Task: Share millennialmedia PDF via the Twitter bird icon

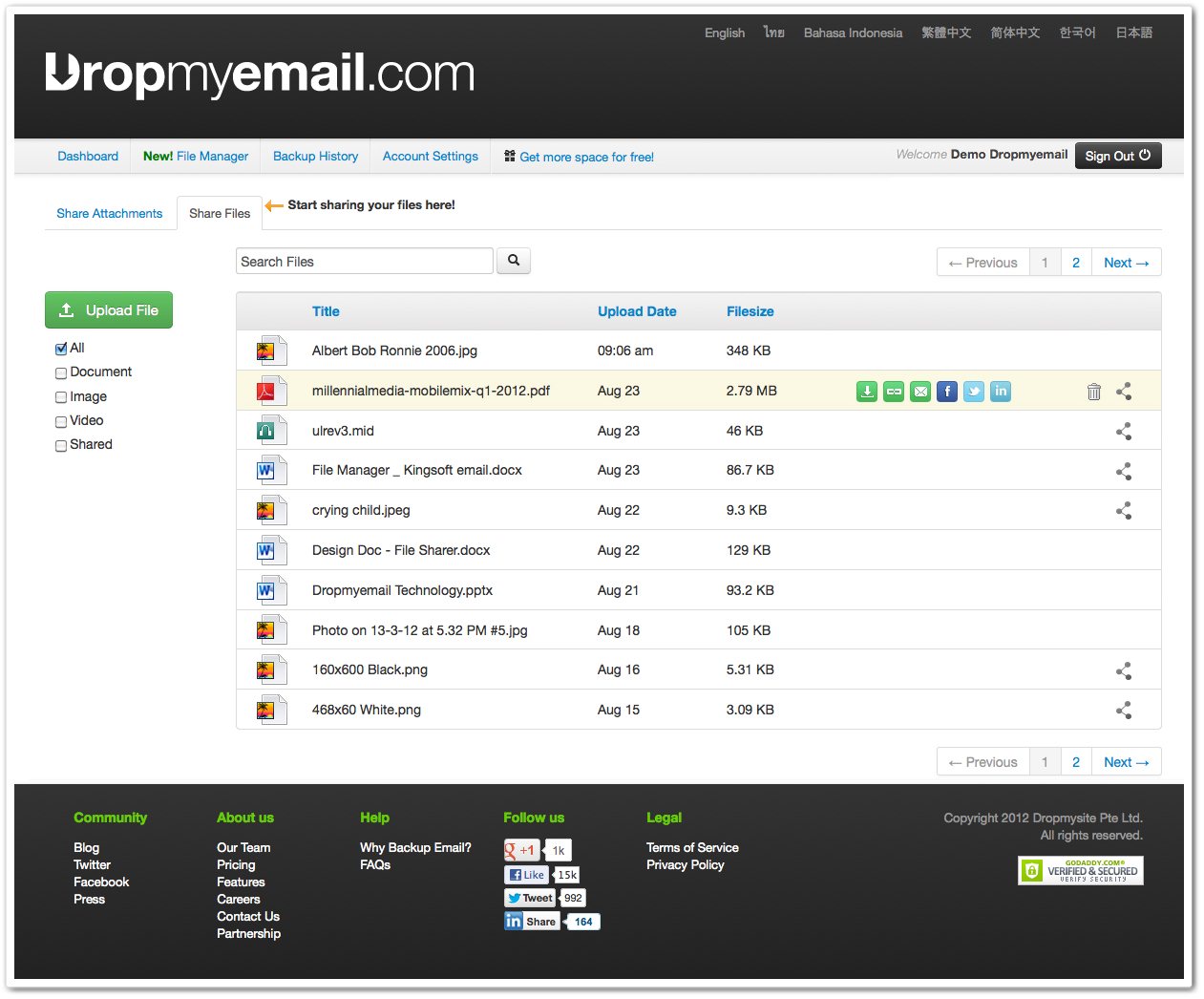Action: coord(974,392)
